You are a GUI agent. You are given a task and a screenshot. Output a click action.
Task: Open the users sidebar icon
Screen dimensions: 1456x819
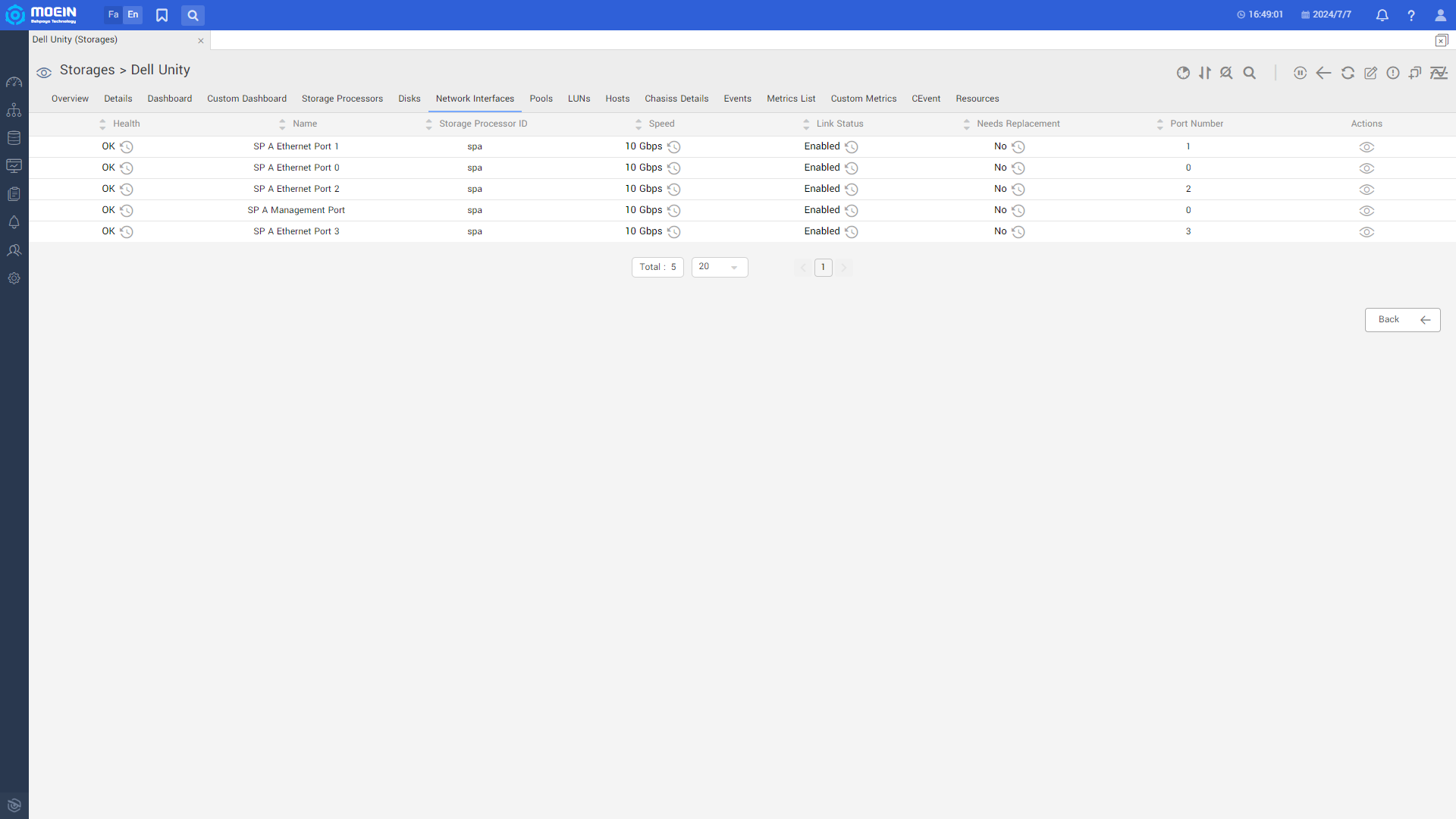coord(14,250)
